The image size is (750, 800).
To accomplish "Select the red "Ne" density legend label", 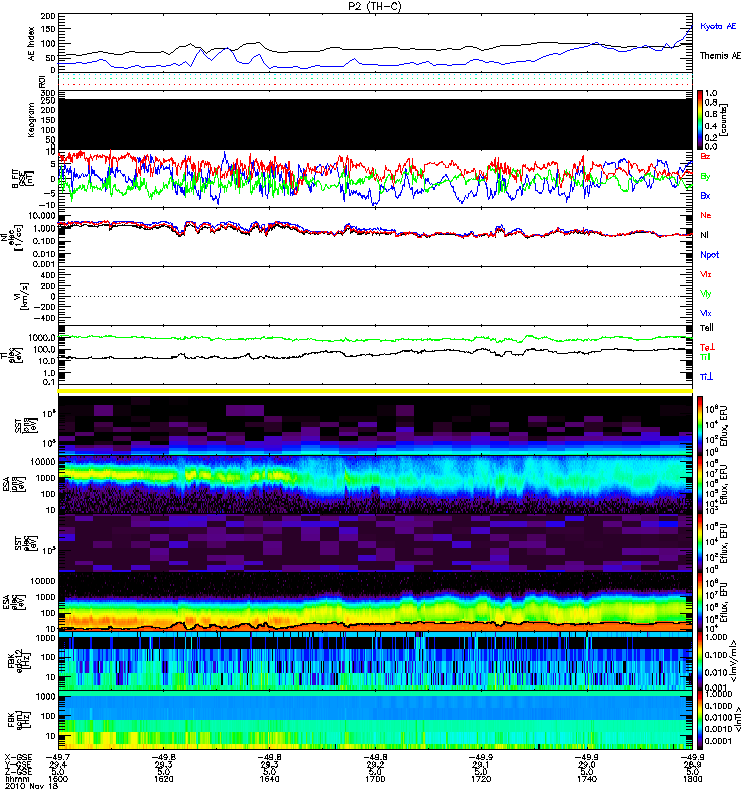I will click(x=706, y=215).
